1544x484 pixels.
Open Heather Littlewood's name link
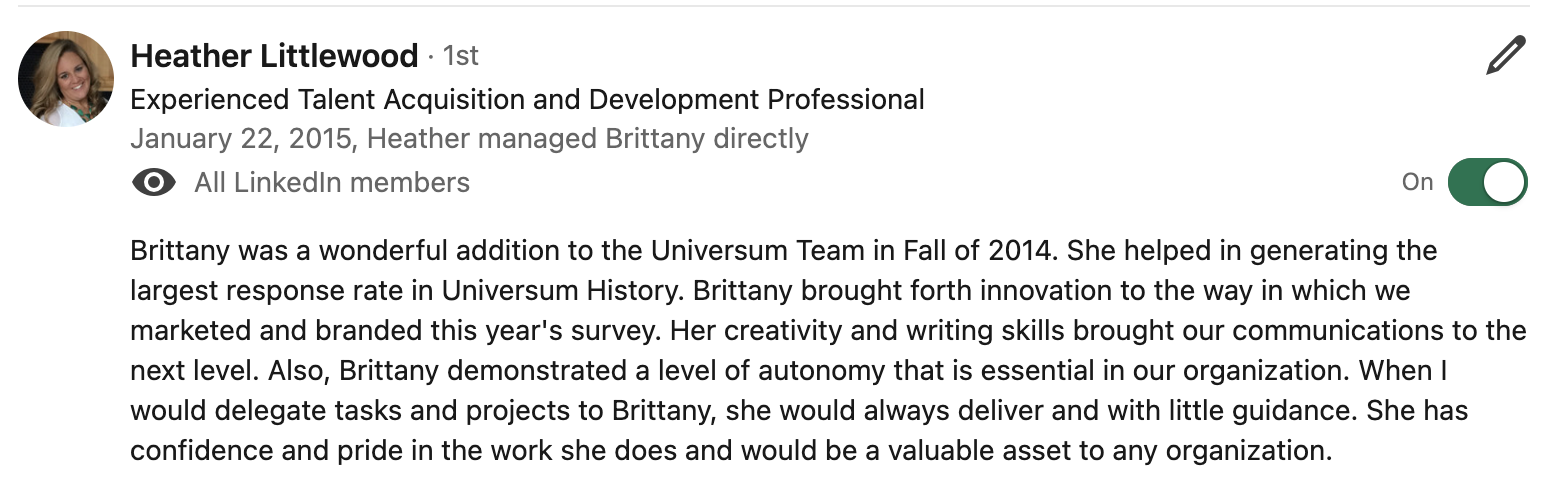(x=274, y=56)
